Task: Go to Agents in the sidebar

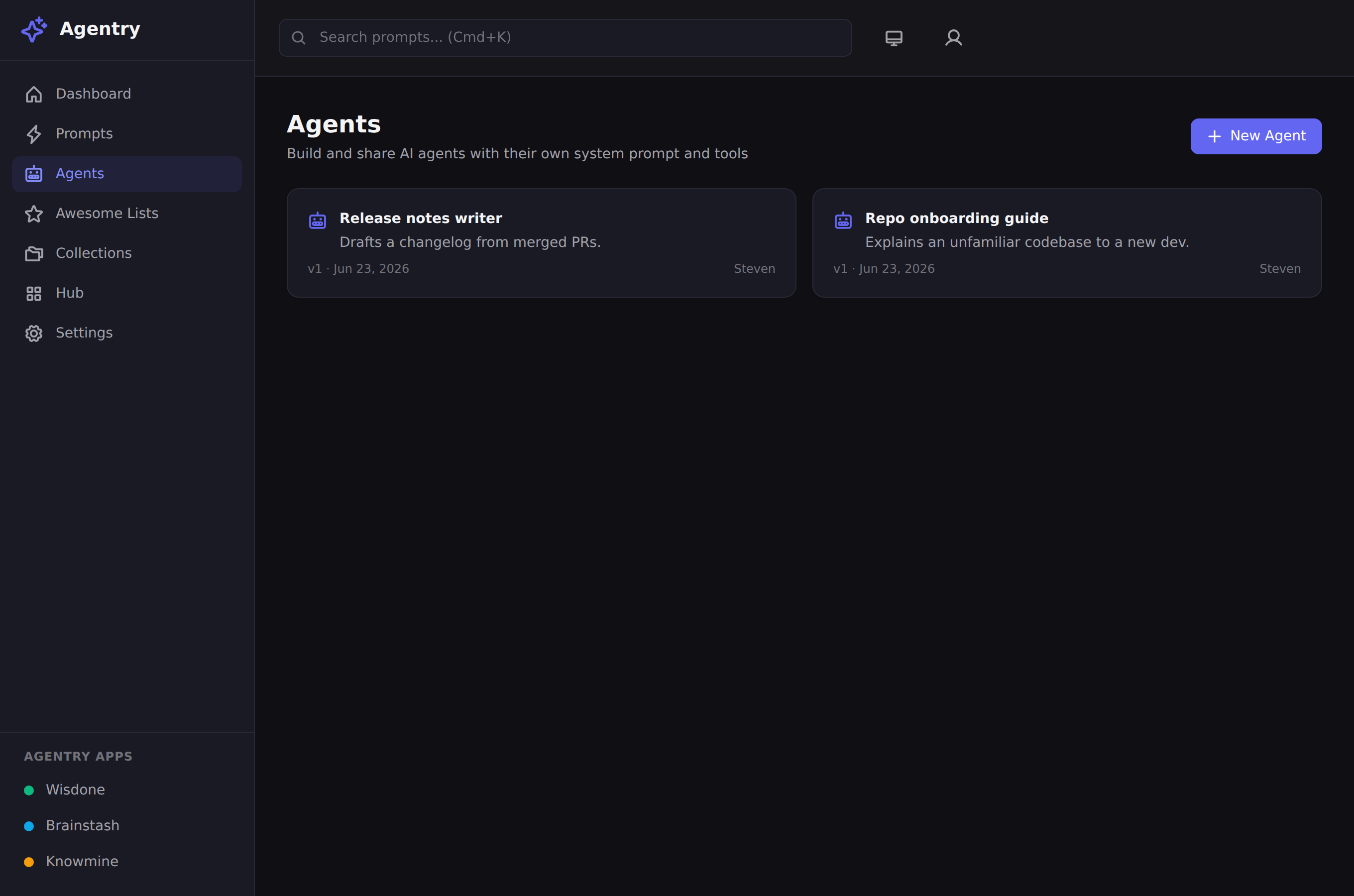Action: [x=127, y=174]
